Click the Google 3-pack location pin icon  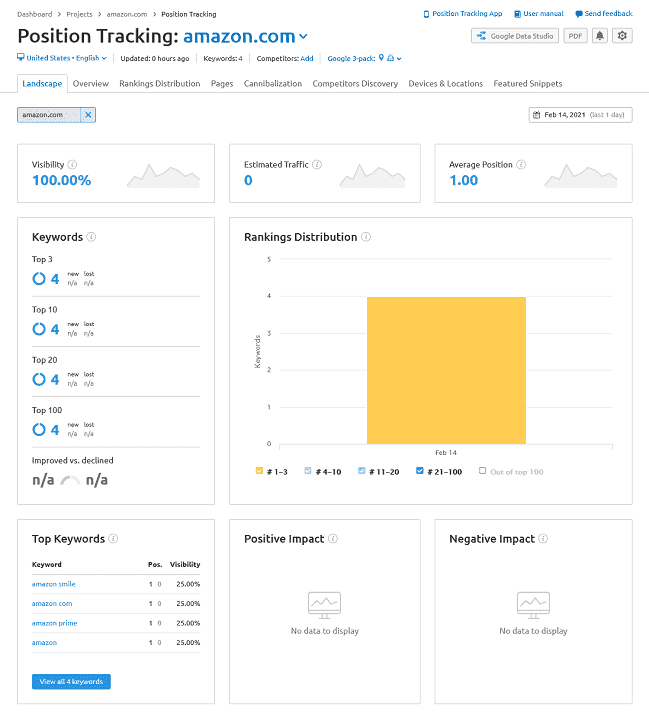381,58
